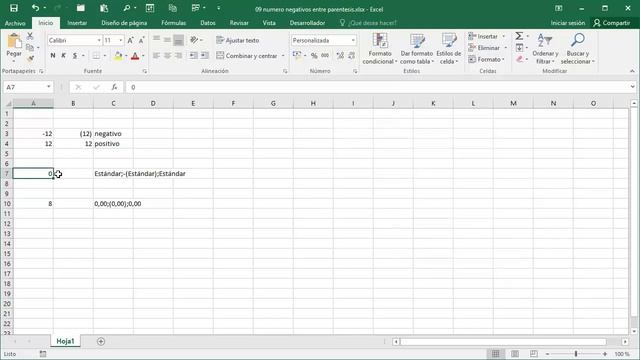
Task: Expand Combinar y centrar dropdown arrow
Action: (x=283, y=56)
